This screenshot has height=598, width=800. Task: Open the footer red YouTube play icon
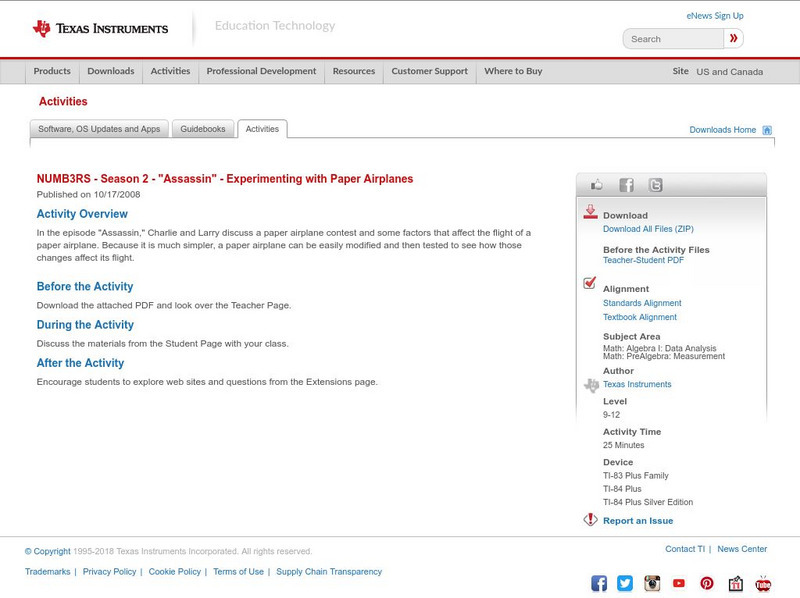pos(679,583)
